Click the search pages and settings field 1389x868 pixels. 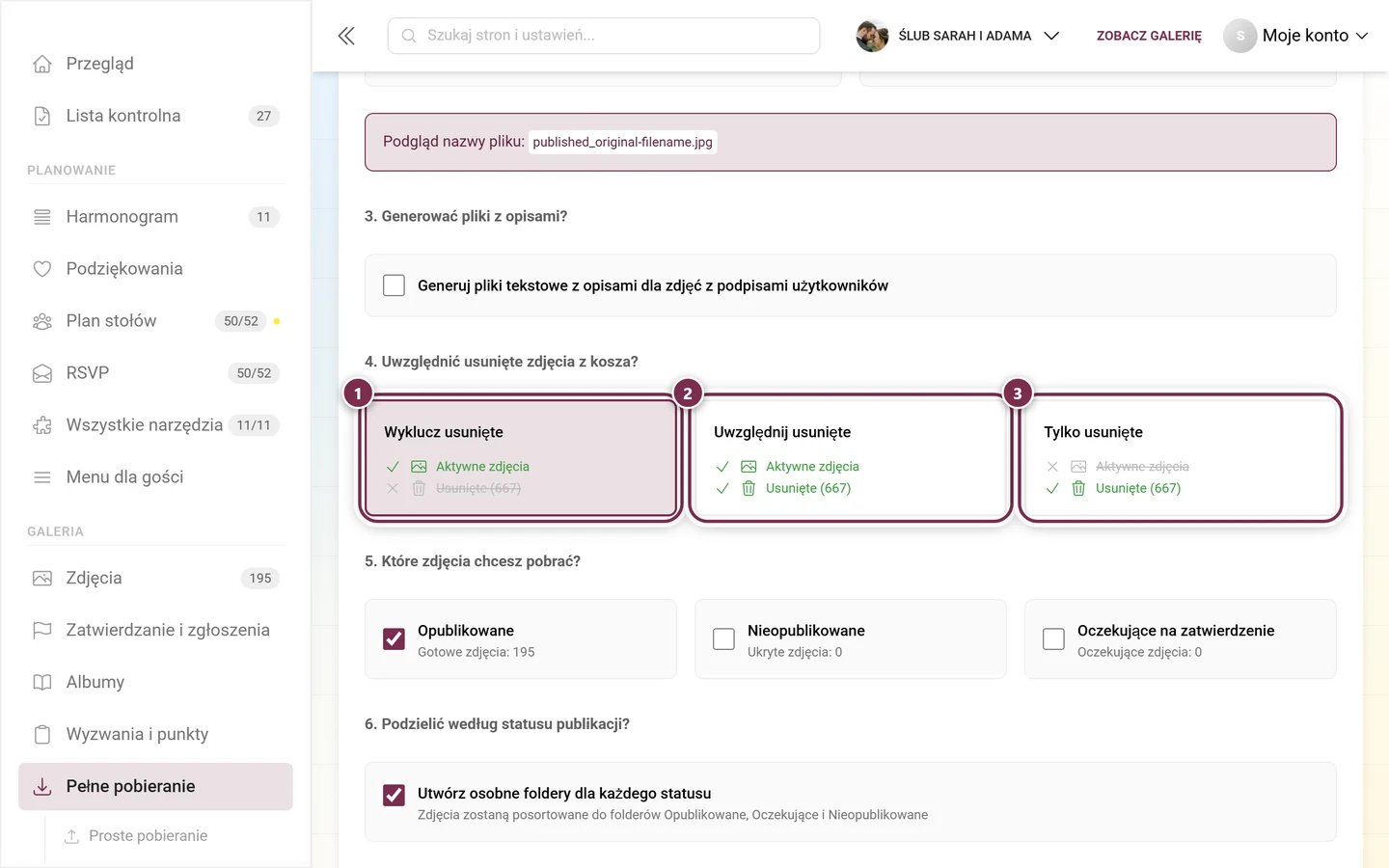pyautogui.click(x=604, y=36)
